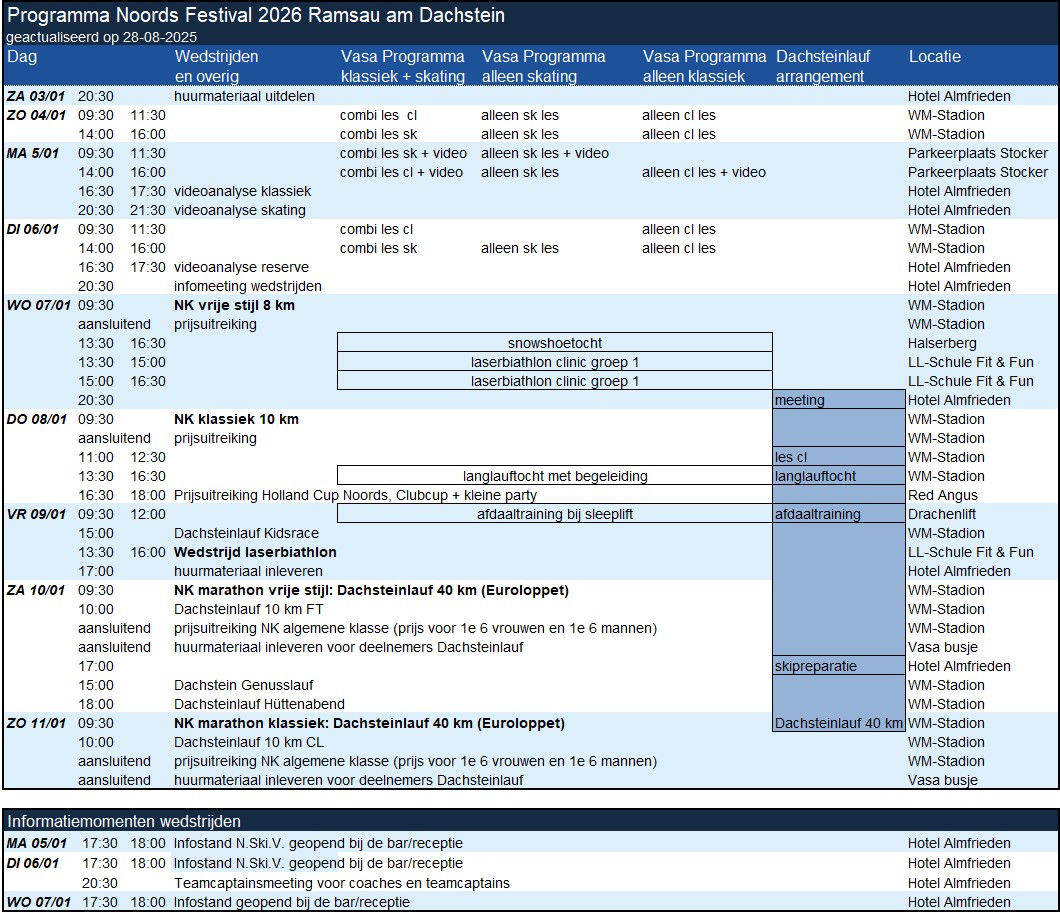This screenshot has height=913, width=1060.
Task: Click the 'afdaaltraining' arrangement cell
Action: (839, 514)
